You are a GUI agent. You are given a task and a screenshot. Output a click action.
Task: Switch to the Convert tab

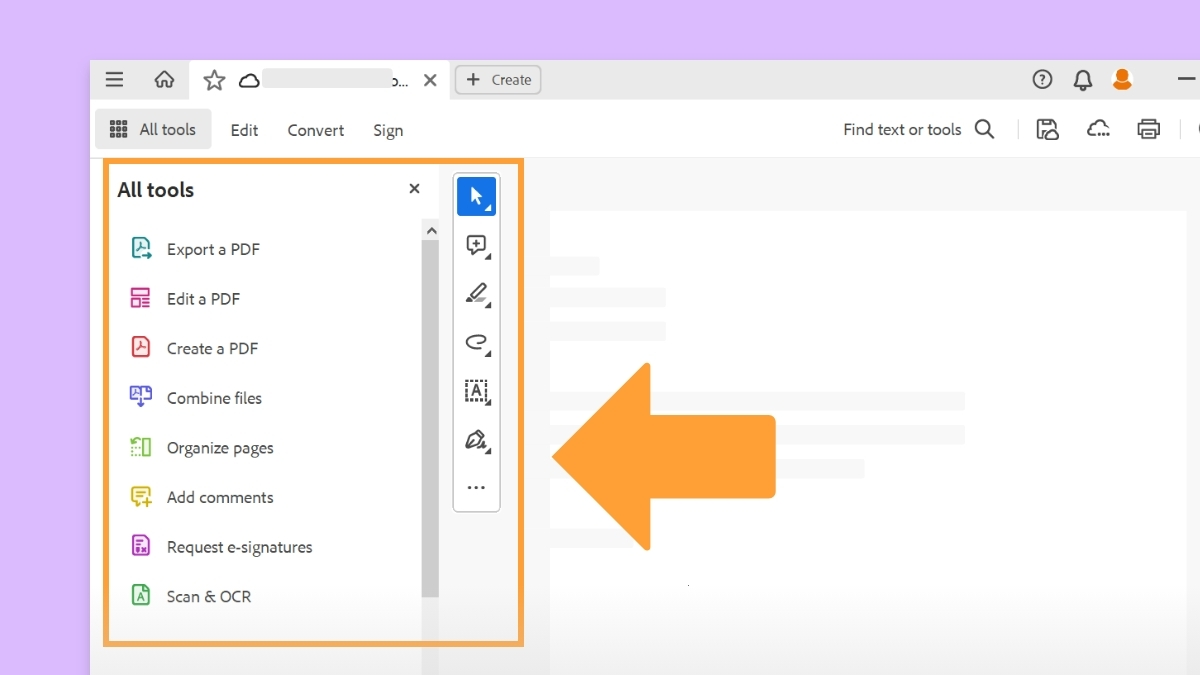315,130
